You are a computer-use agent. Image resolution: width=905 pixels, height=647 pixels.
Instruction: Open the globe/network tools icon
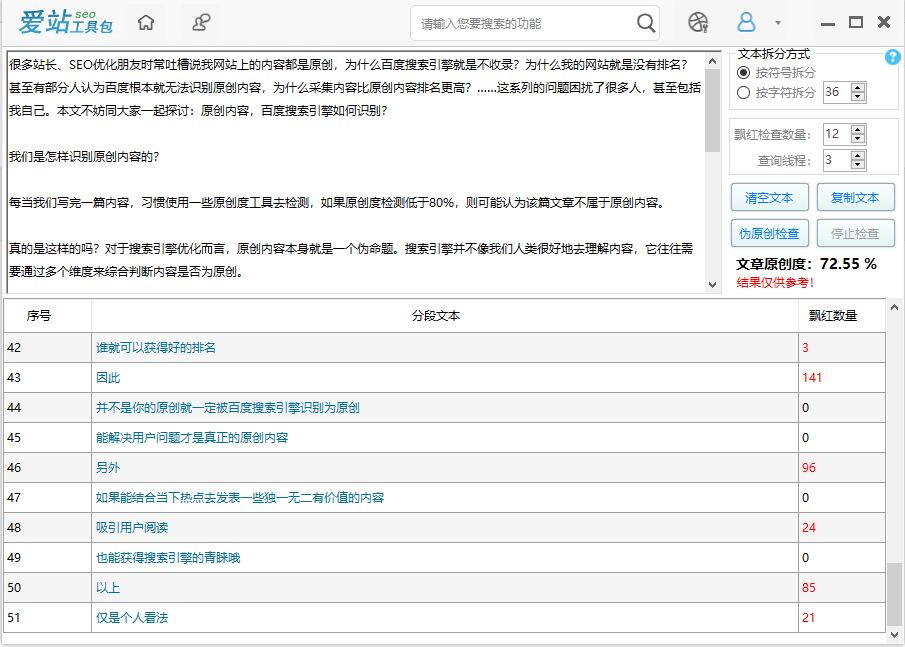pos(698,21)
